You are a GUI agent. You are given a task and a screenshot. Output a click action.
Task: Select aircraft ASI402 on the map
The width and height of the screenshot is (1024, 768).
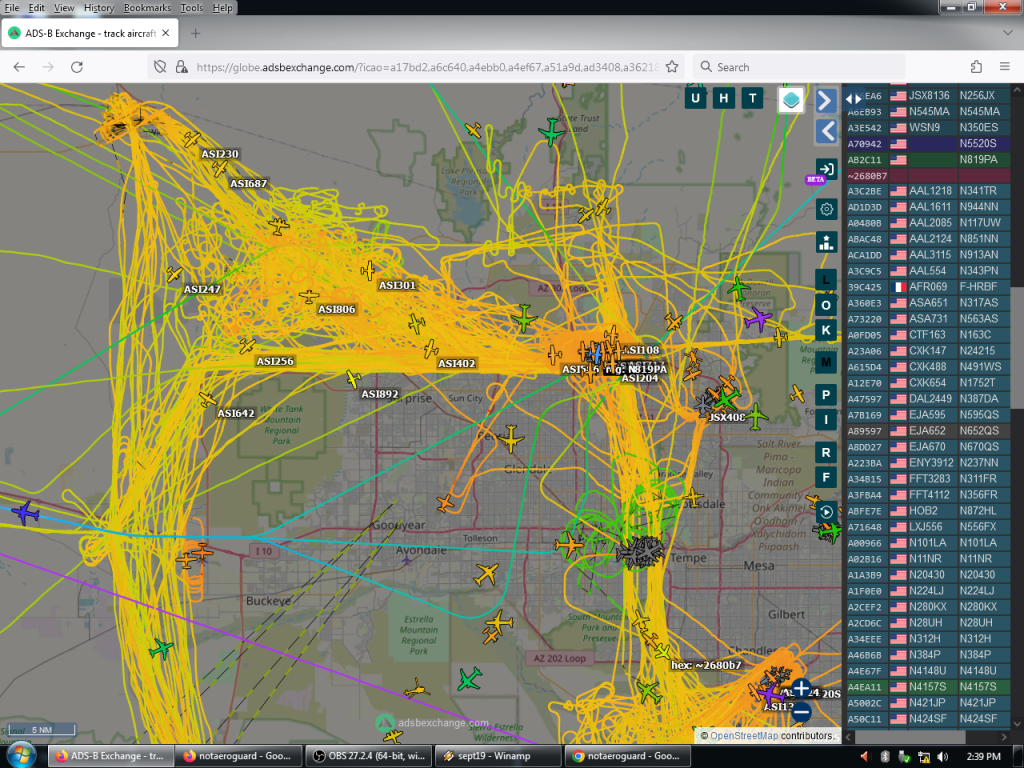click(x=430, y=349)
